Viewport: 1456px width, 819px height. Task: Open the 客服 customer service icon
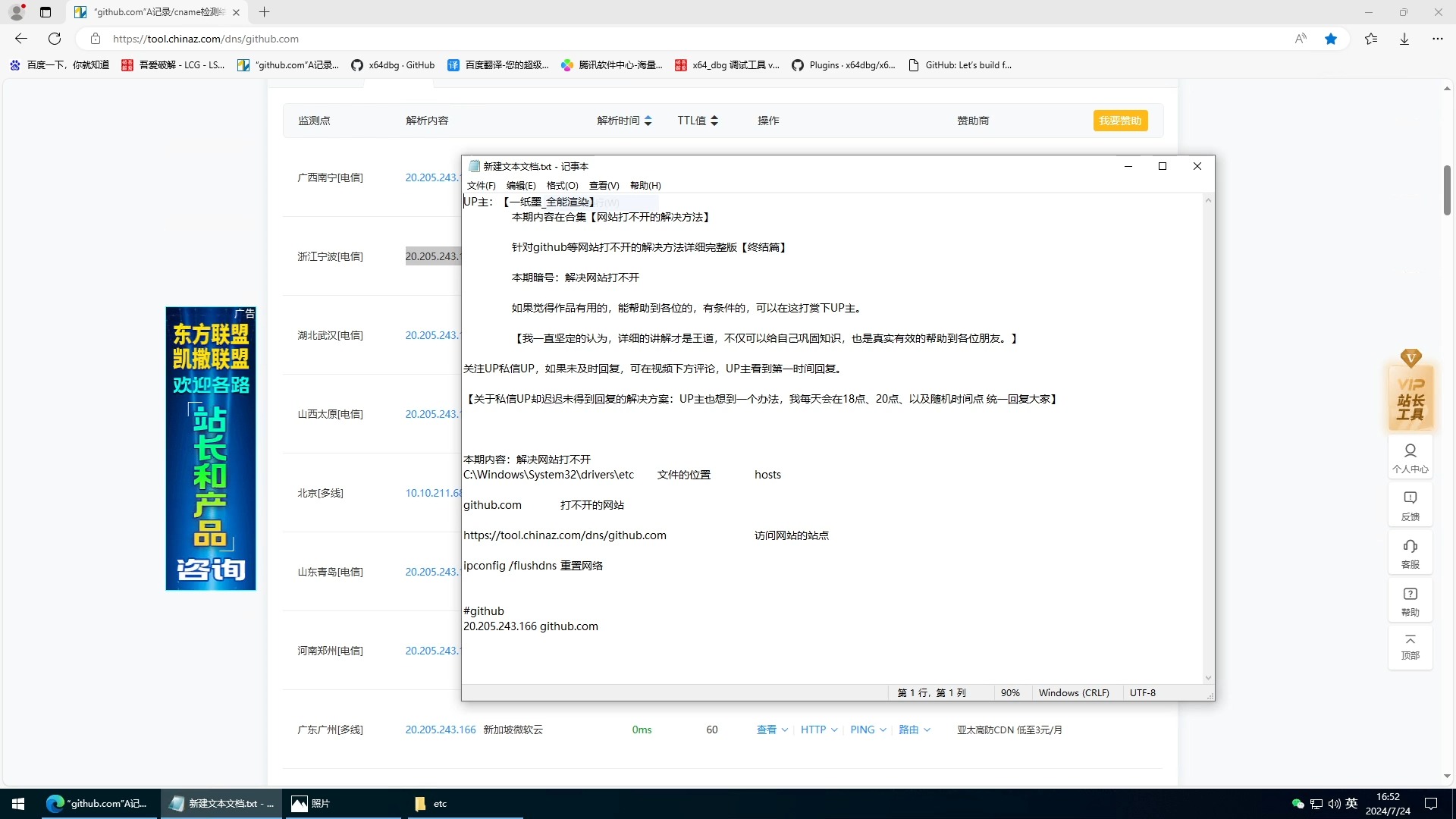point(1409,552)
